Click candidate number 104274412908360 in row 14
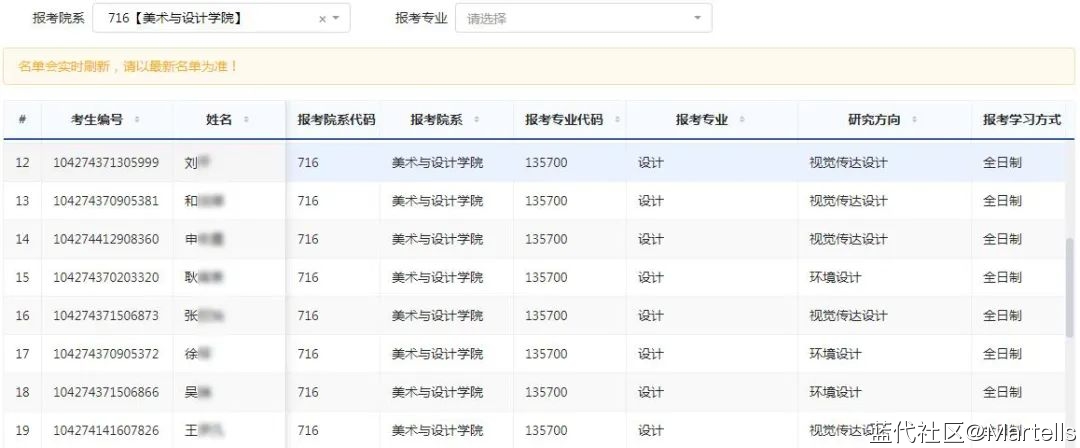 click(106, 240)
